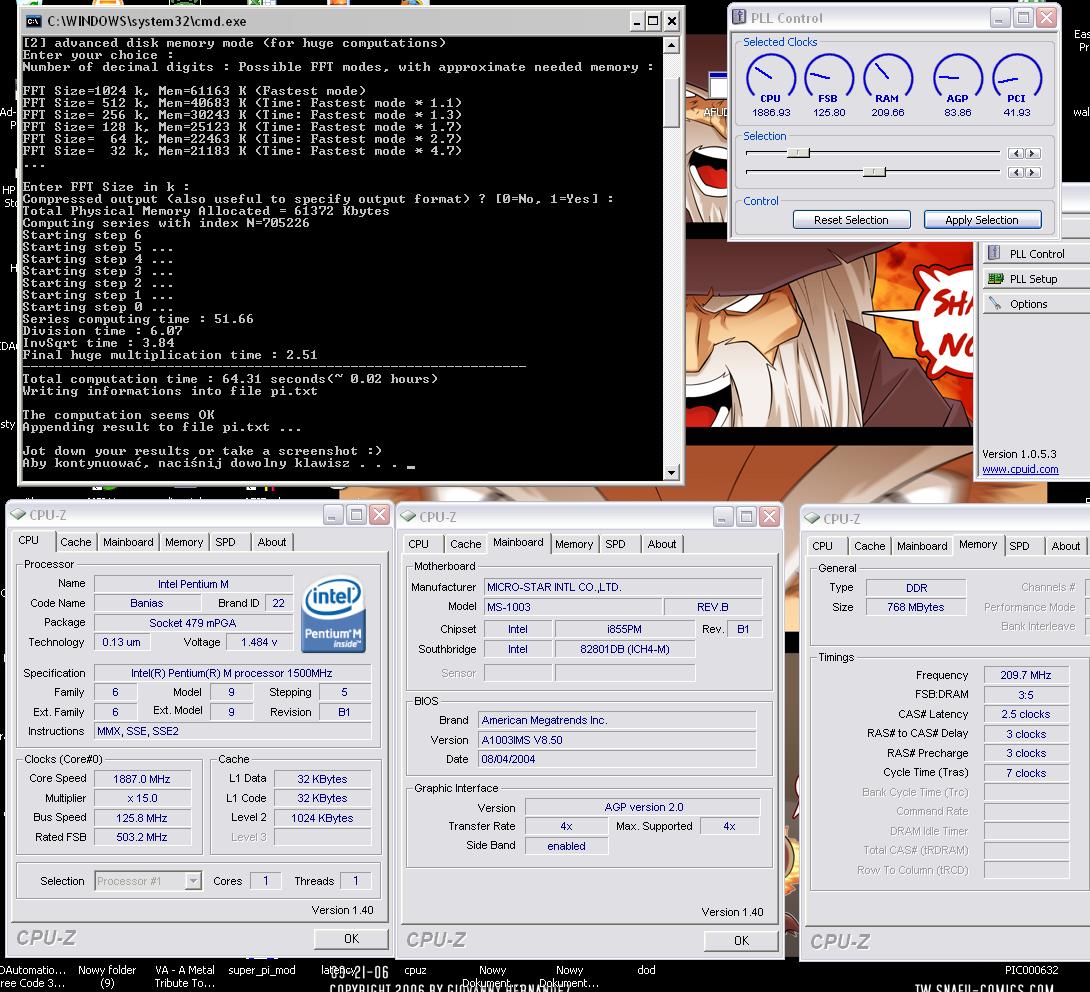This screenshot has width=1090, height=992.
Task: Click the Memory CPU-Z window title icon
Action: tap(812, 519)
